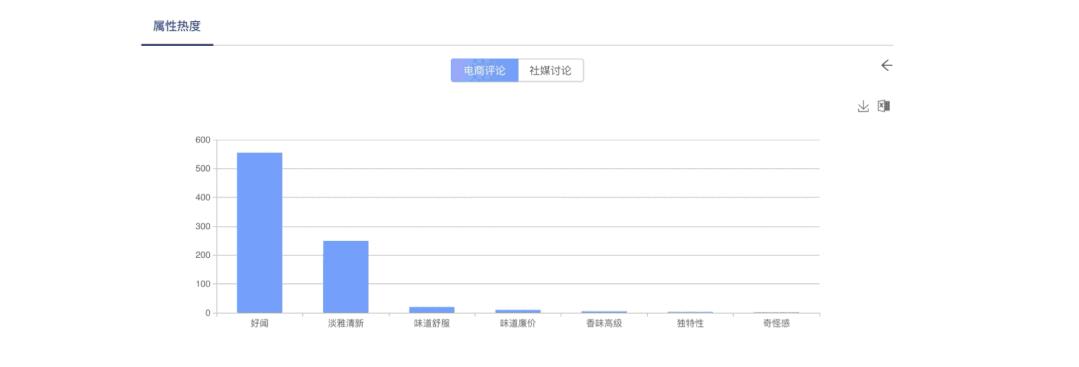Switch to 电商评论 view
This screenshot has height=367, width=1079.
484,70
